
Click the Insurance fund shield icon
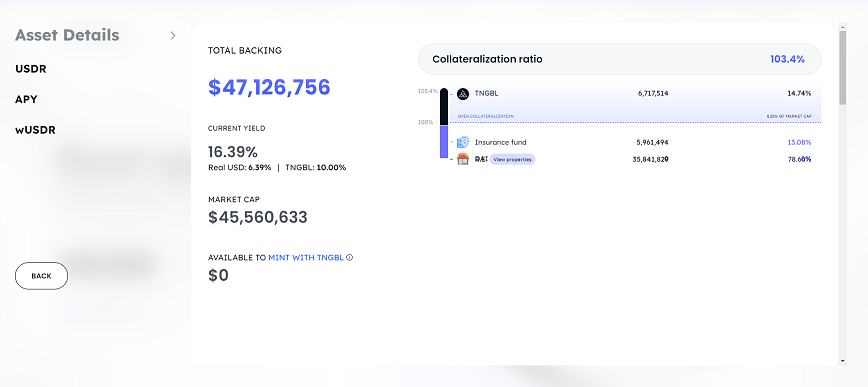(x=463, y=142)
